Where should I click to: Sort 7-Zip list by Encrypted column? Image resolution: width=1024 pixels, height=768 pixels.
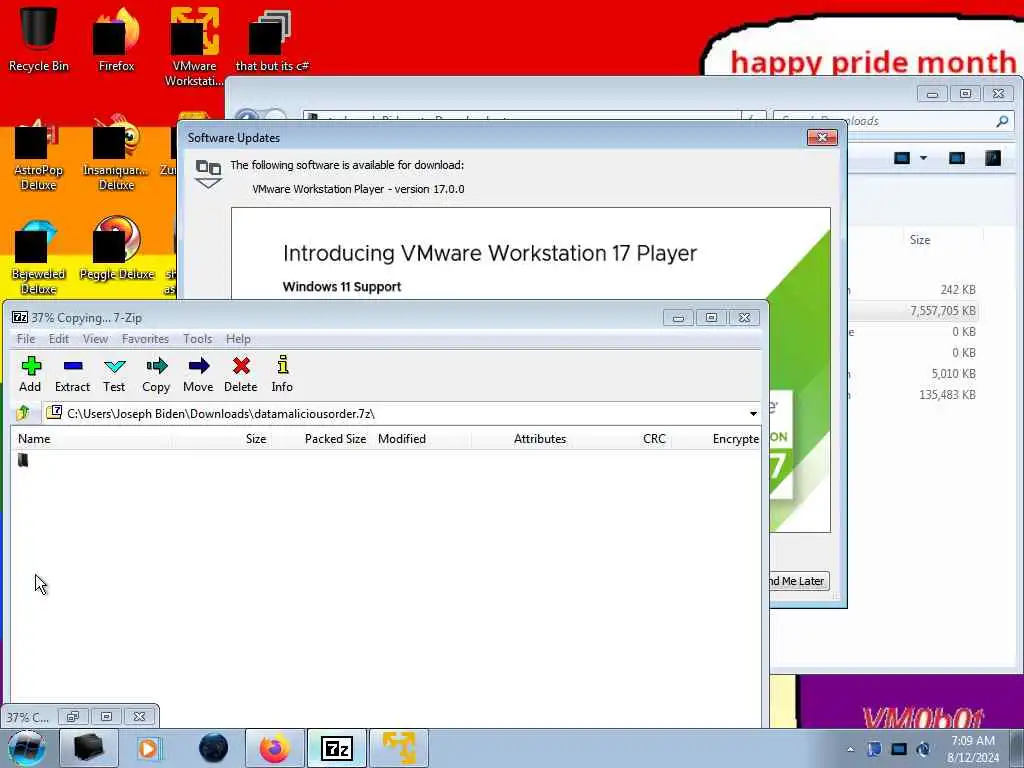pyautogui.click(x=717, y=439)
